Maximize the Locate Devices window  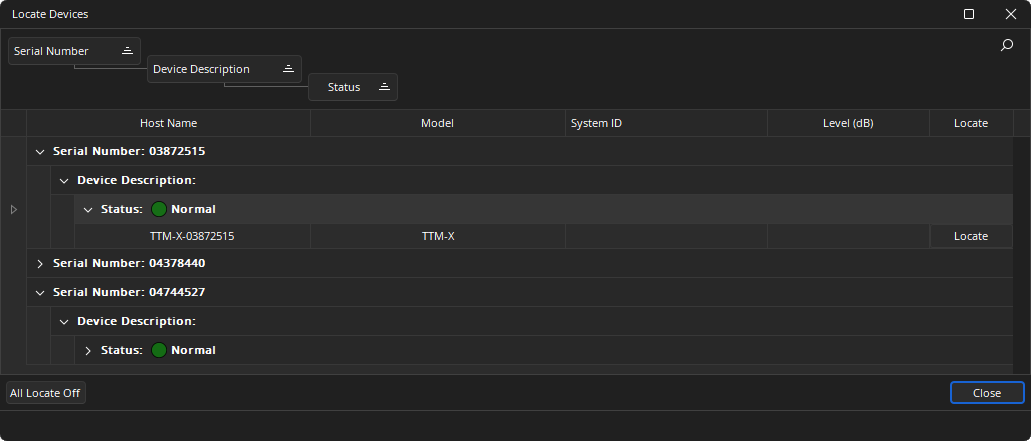click(x=968, y=14)
